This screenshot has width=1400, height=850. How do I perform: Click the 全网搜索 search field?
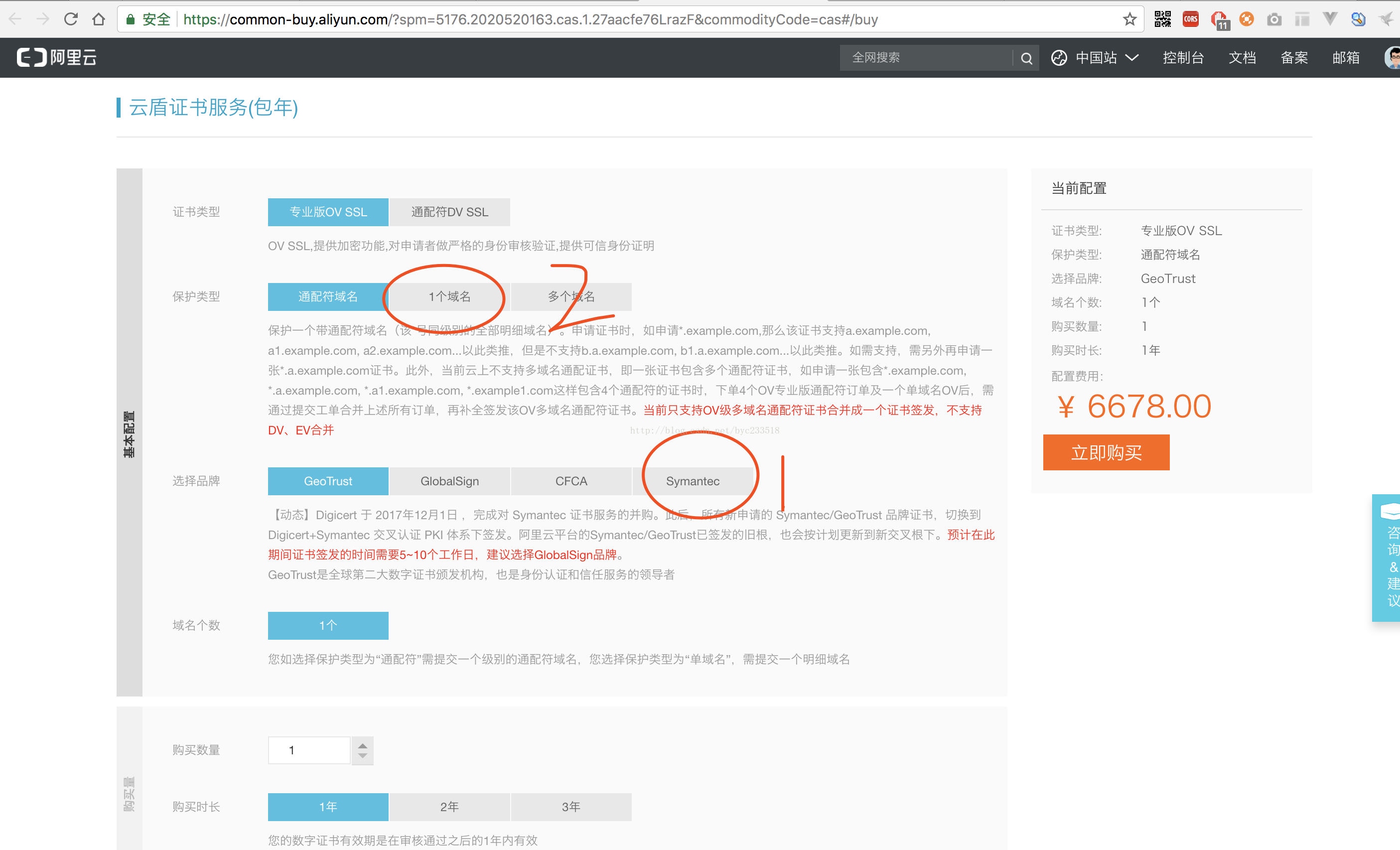926,58
